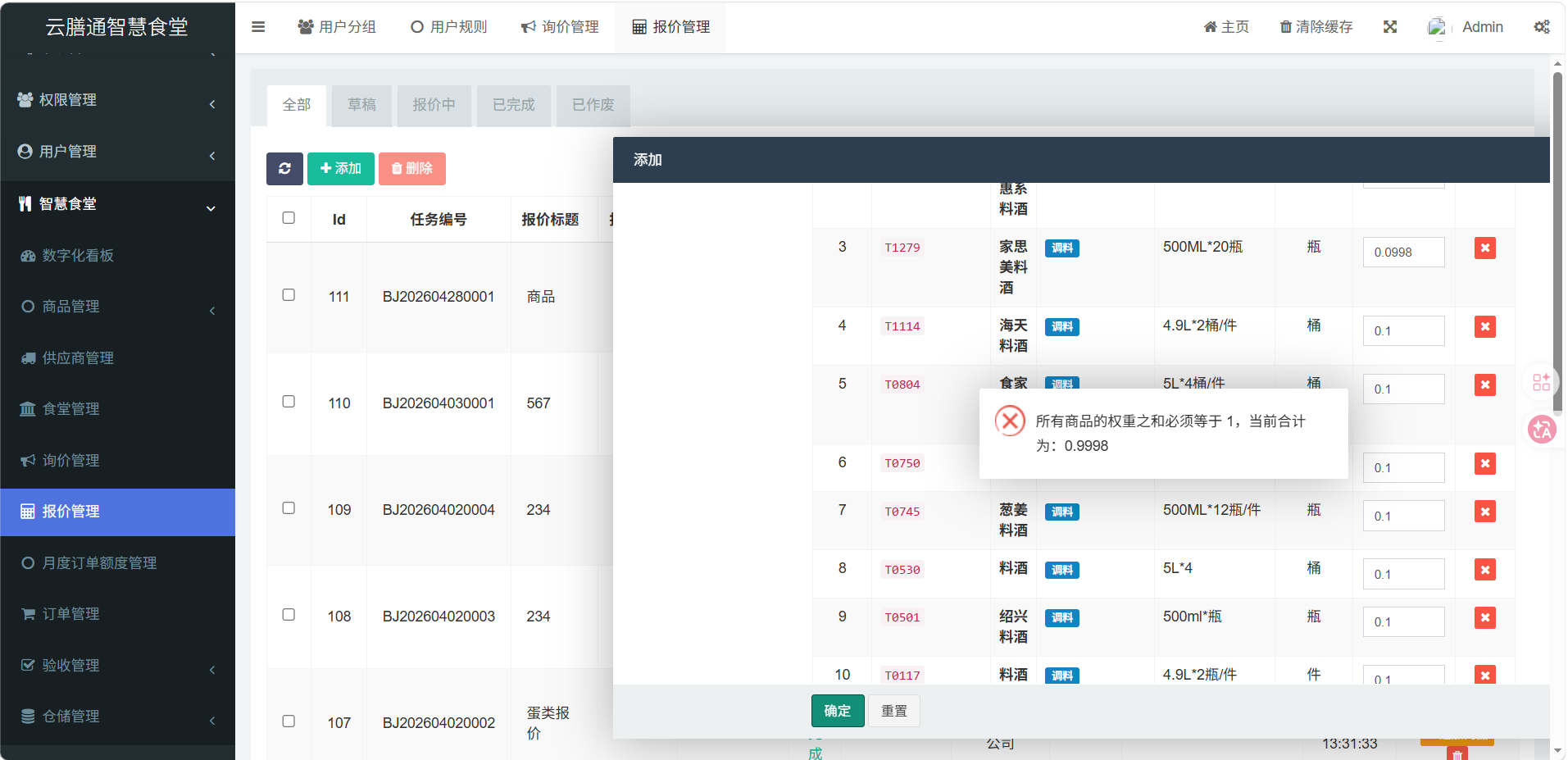Click the translate floating icon
Screen dimensions: 1568x760
tap(1541, 429)
